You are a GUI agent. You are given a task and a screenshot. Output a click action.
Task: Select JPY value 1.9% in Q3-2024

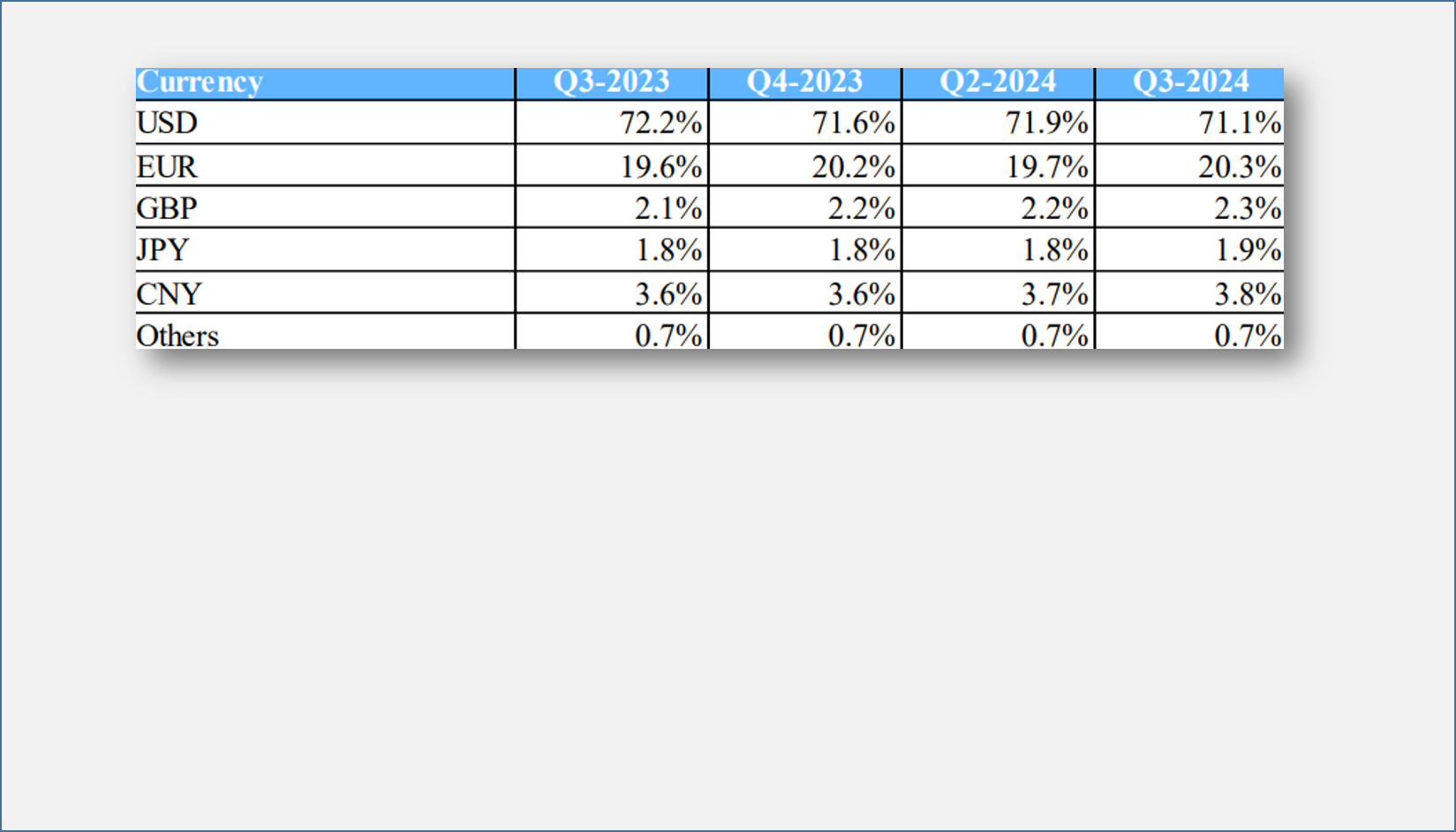click(1247, 250)
